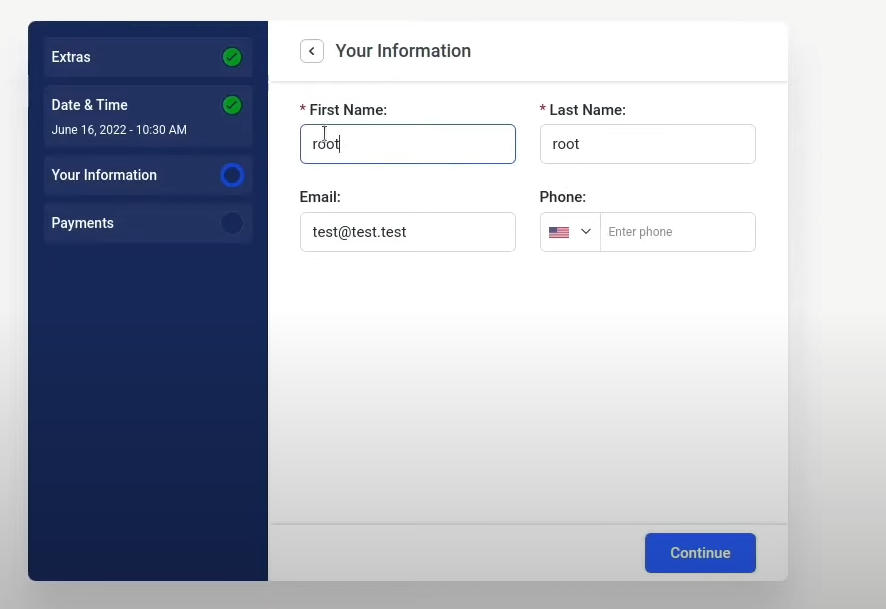Click the back arrow next to Your Information heading
886x609 pixels.
coord(311,50)
